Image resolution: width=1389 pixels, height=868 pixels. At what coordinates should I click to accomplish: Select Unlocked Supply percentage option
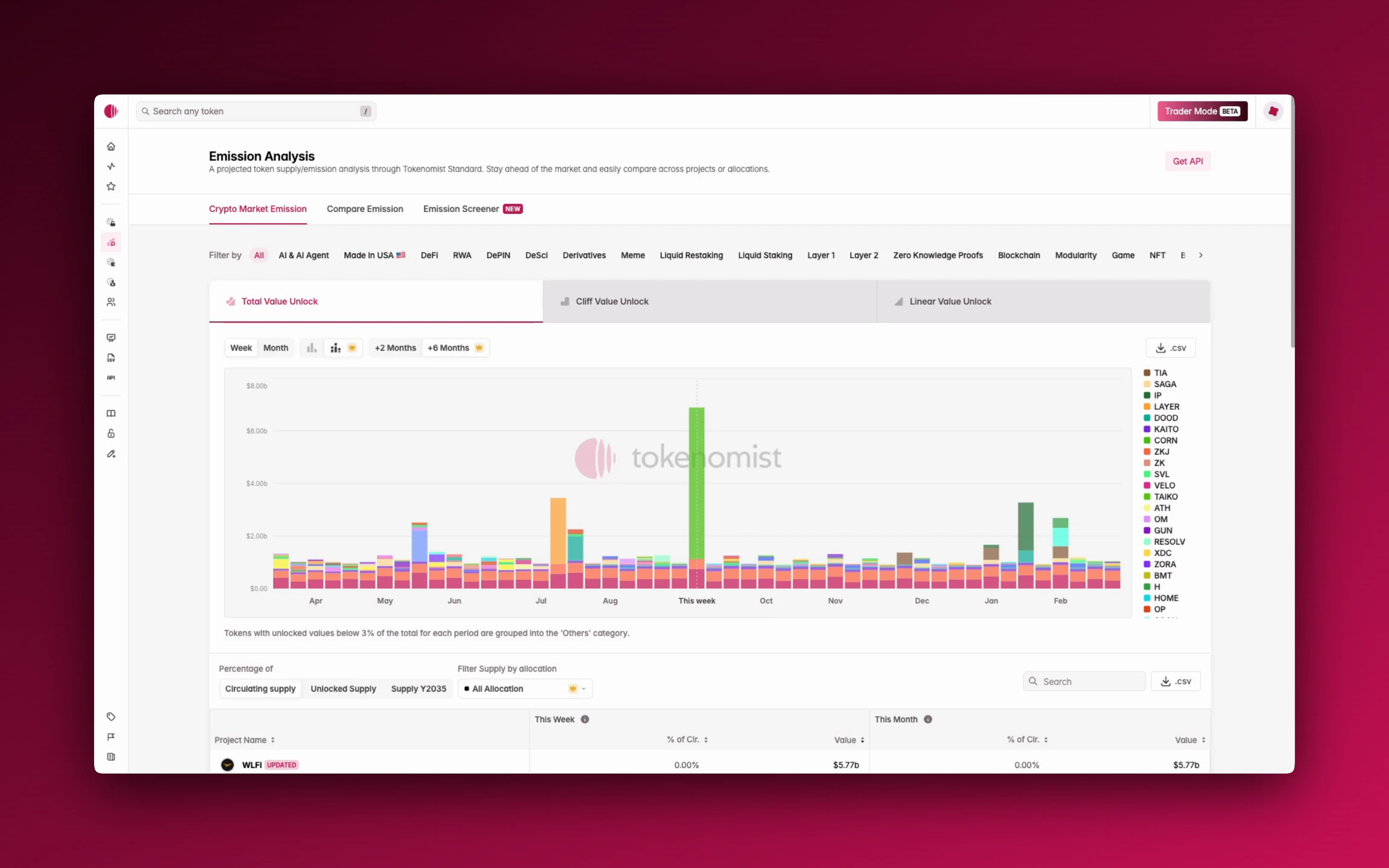point(343,688)
